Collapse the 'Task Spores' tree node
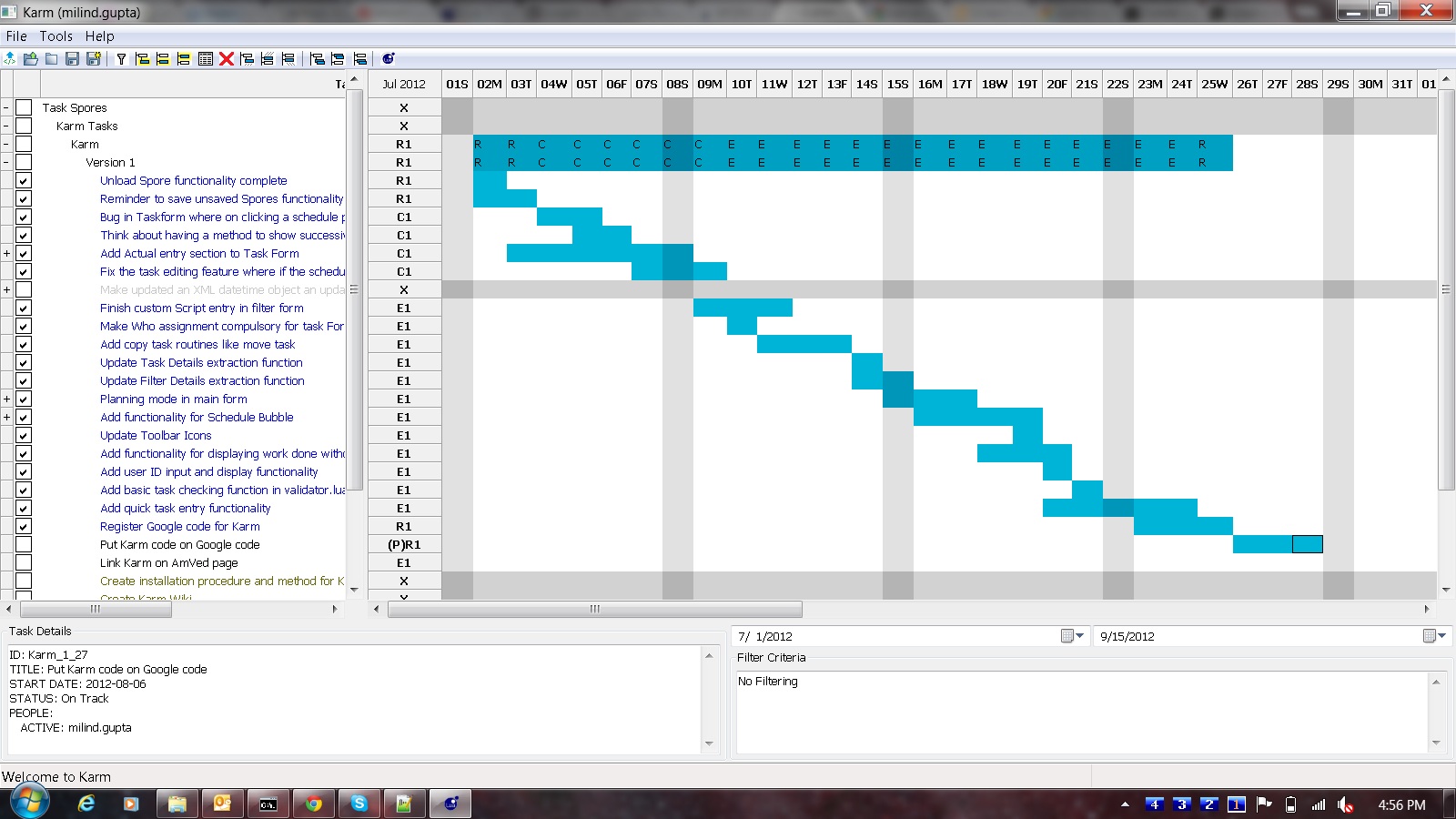 6,107
